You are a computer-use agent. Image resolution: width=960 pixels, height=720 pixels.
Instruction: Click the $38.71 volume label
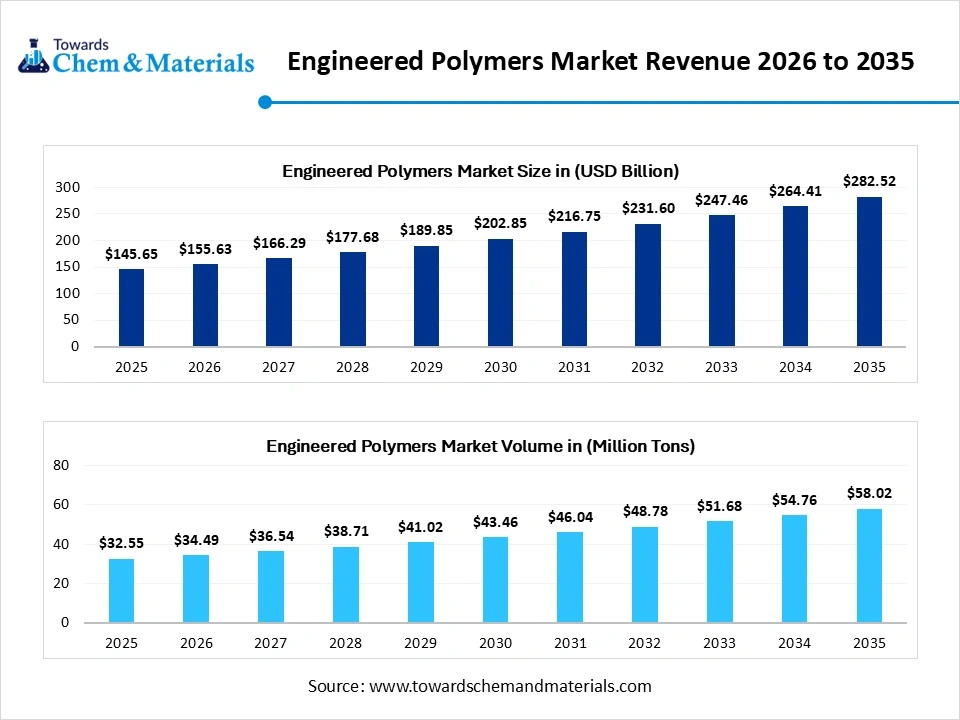click(x=347, y=531)
